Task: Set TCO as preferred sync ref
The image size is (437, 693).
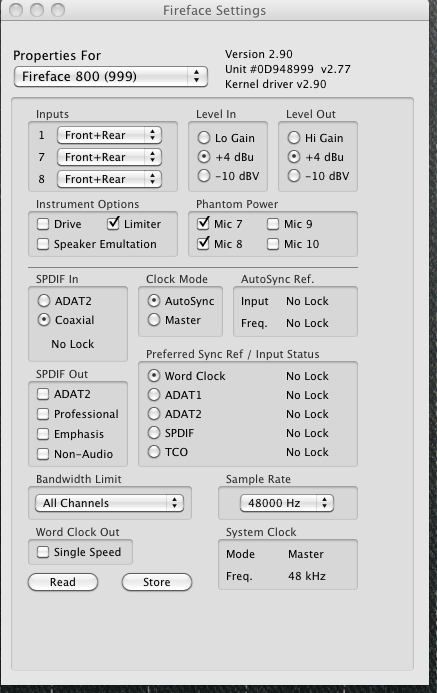Action: (154, 452)
